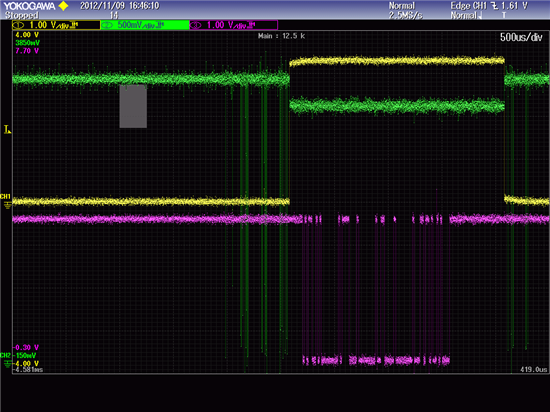Click the trigger level marker on left edge
The image size is (550, 412).
click(7, 129)
